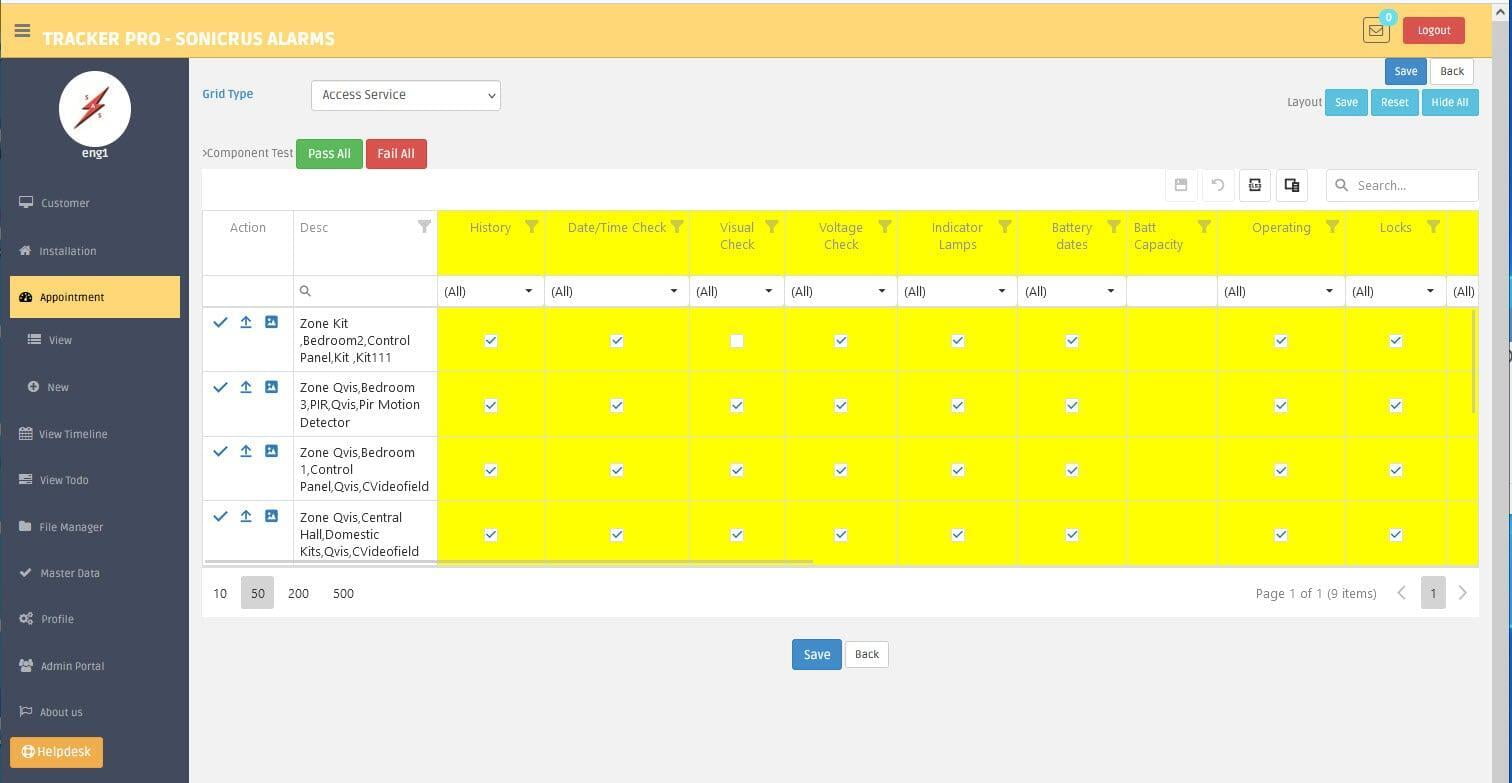The image size is (1512, 783).
Task: Enable Visual Check for the Zone Kit row
Action: coord(737,340)
